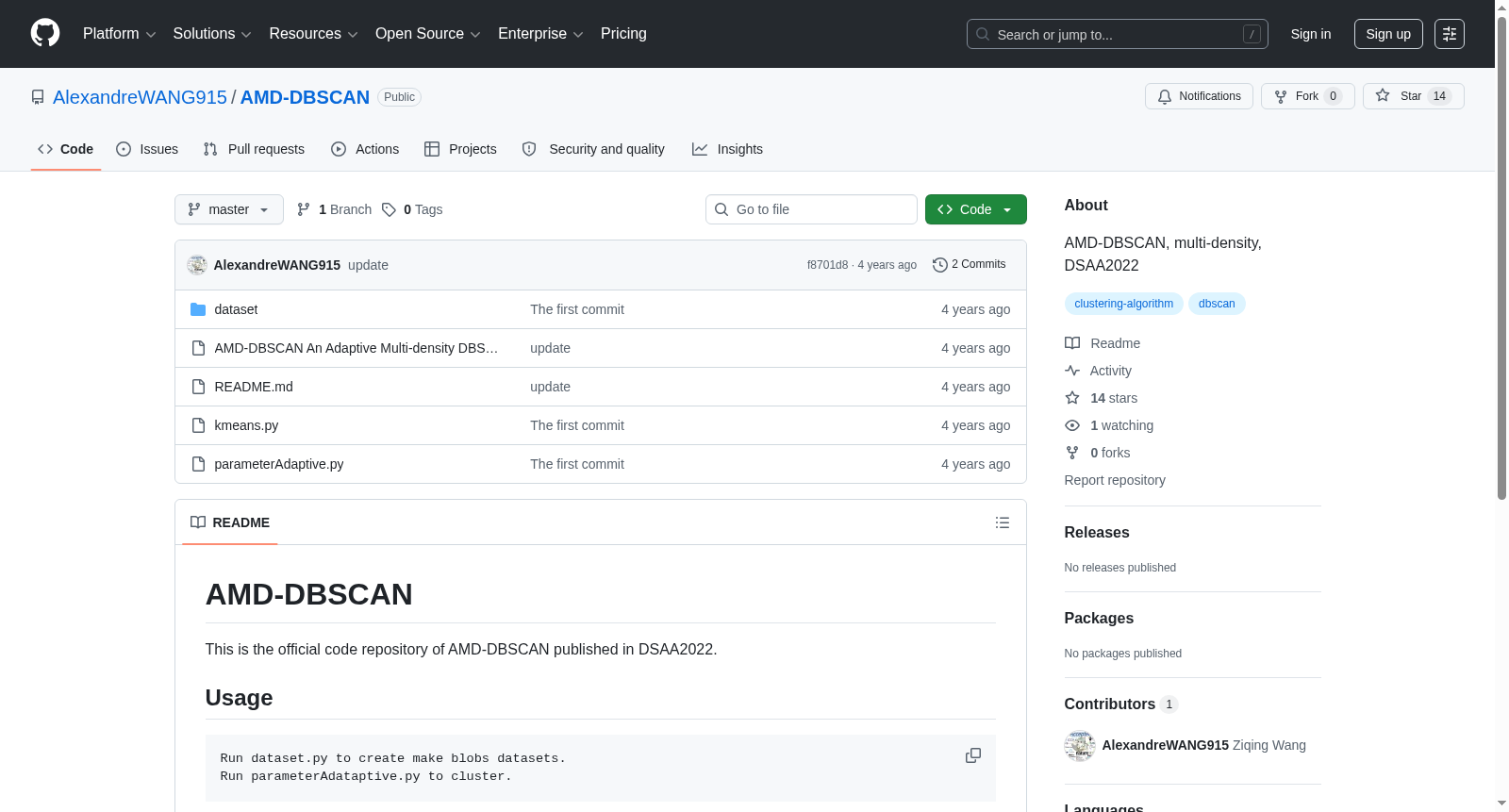Click the dbscan topic tag

(1217, 304)
